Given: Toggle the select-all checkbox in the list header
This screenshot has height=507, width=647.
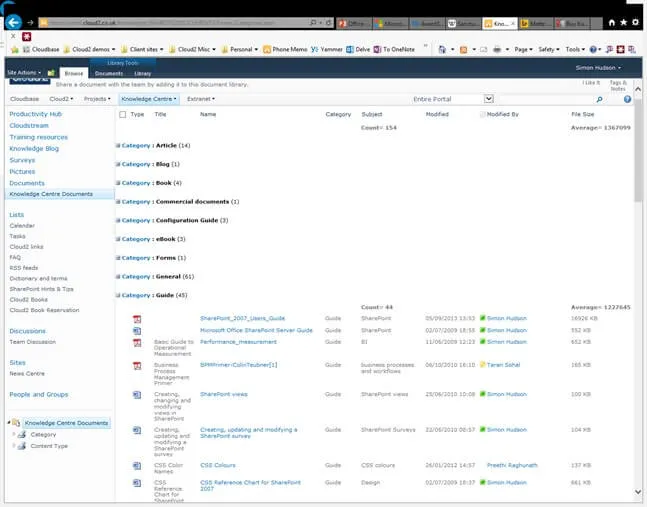Looking at the screenshot, I should tap(123, 115).
